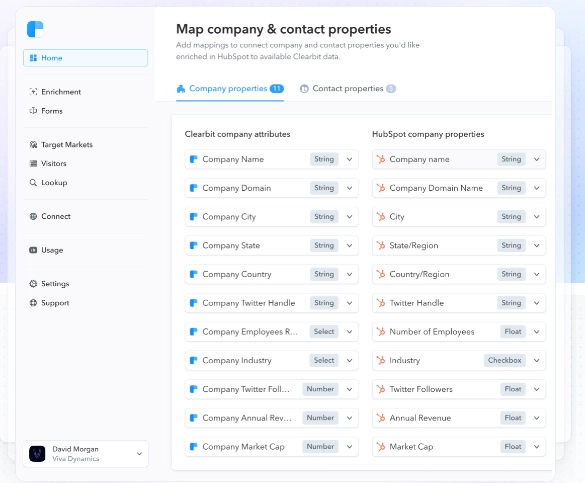Click the Connect sidebar icon
Screen dimensions: 585x483
33,216
